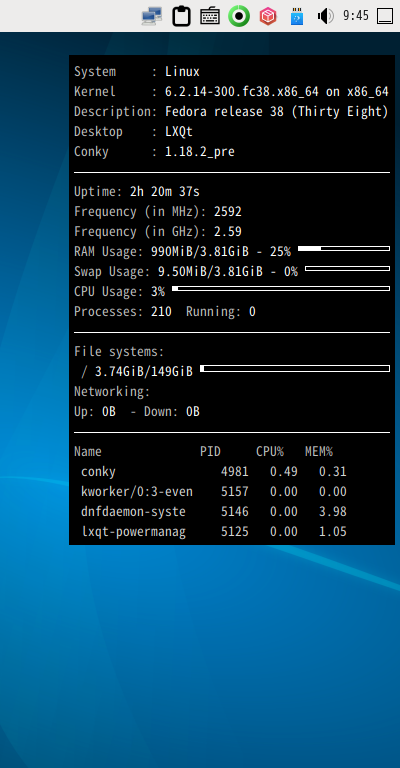Click the Uptime line in Conky
Viewport: 400px width, 768px height.
[137, 192]
